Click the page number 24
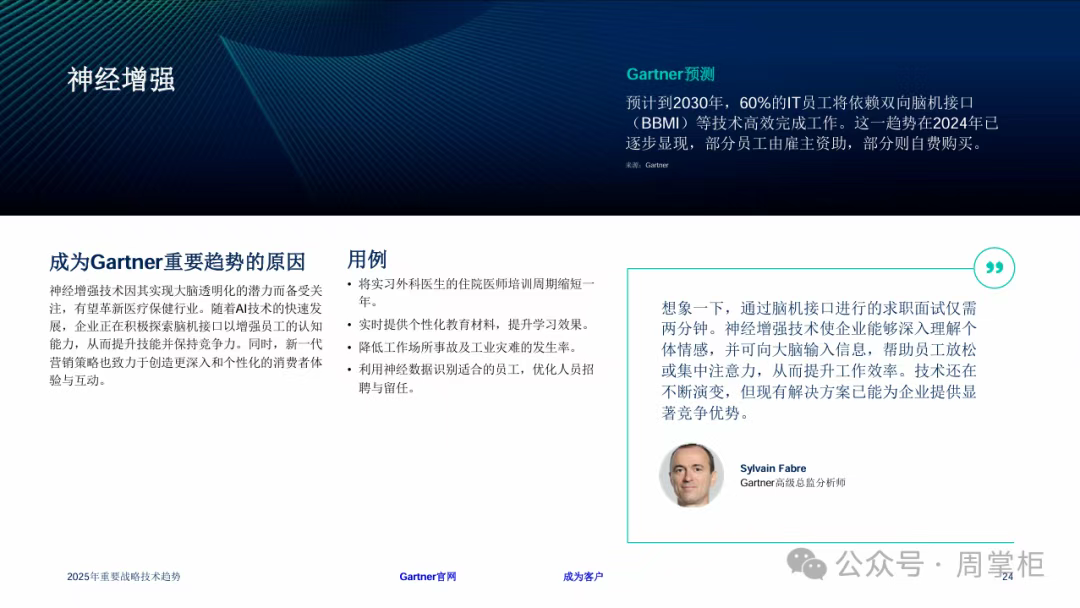1080x608 pixels. pyautogui.click(x=1007, y=576)
